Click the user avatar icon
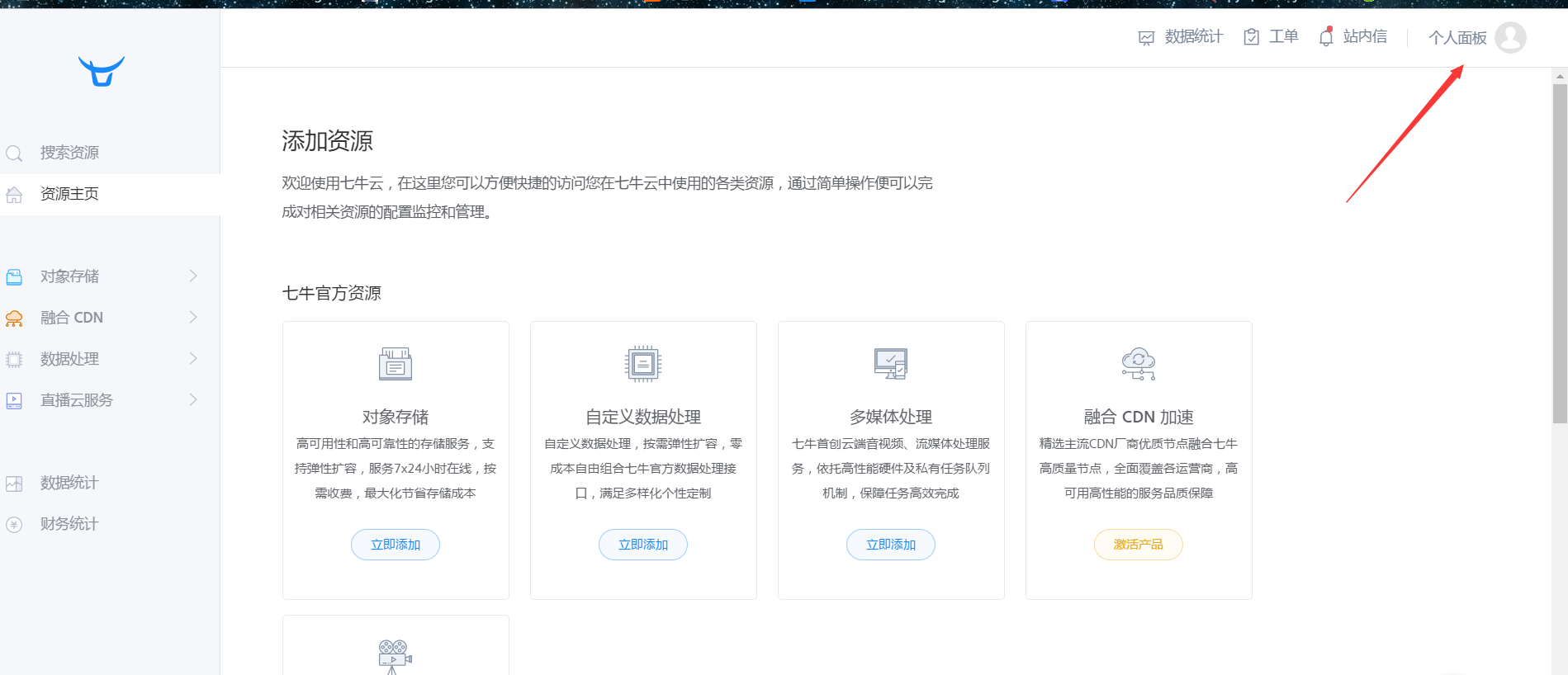Image resolution: width=1568 pixels, height=675 pixels. click(x=1510, y=37)
